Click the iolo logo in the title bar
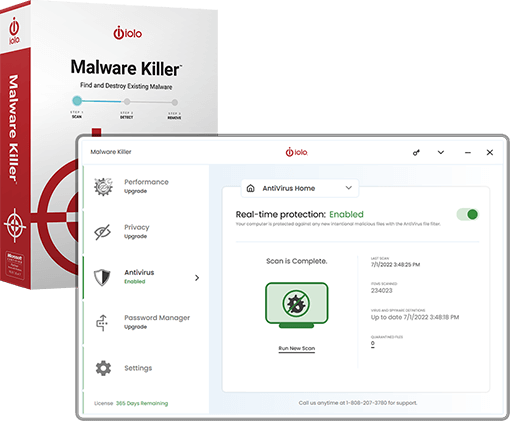The width and height of the screenshot is (510, 421). click(x=296, y=152)
